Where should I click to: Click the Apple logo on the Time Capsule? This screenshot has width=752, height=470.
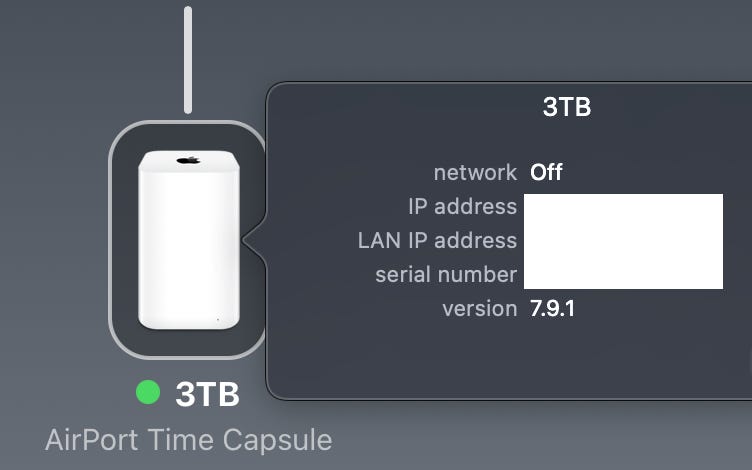point(188,160)
